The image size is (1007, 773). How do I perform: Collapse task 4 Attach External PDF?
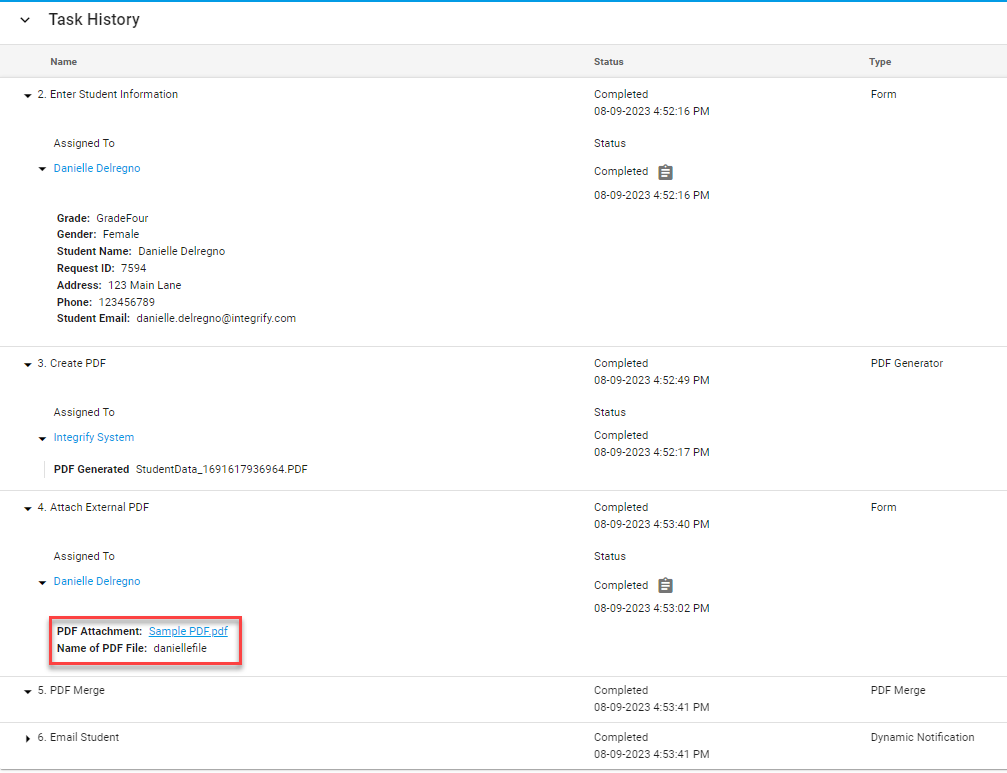(x=28, y=508)
